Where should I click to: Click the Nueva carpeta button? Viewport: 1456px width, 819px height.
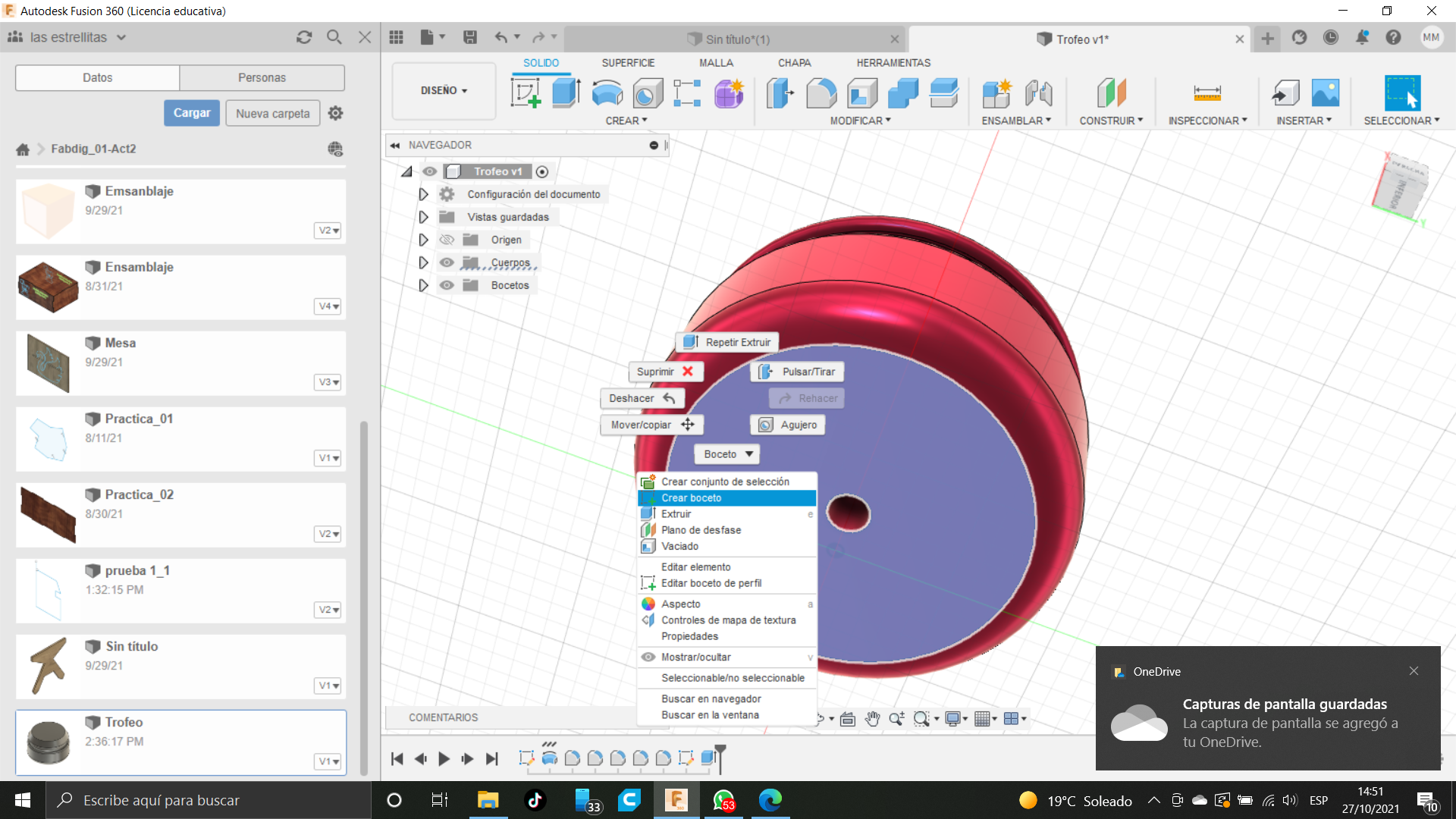(x=272, y=113)
